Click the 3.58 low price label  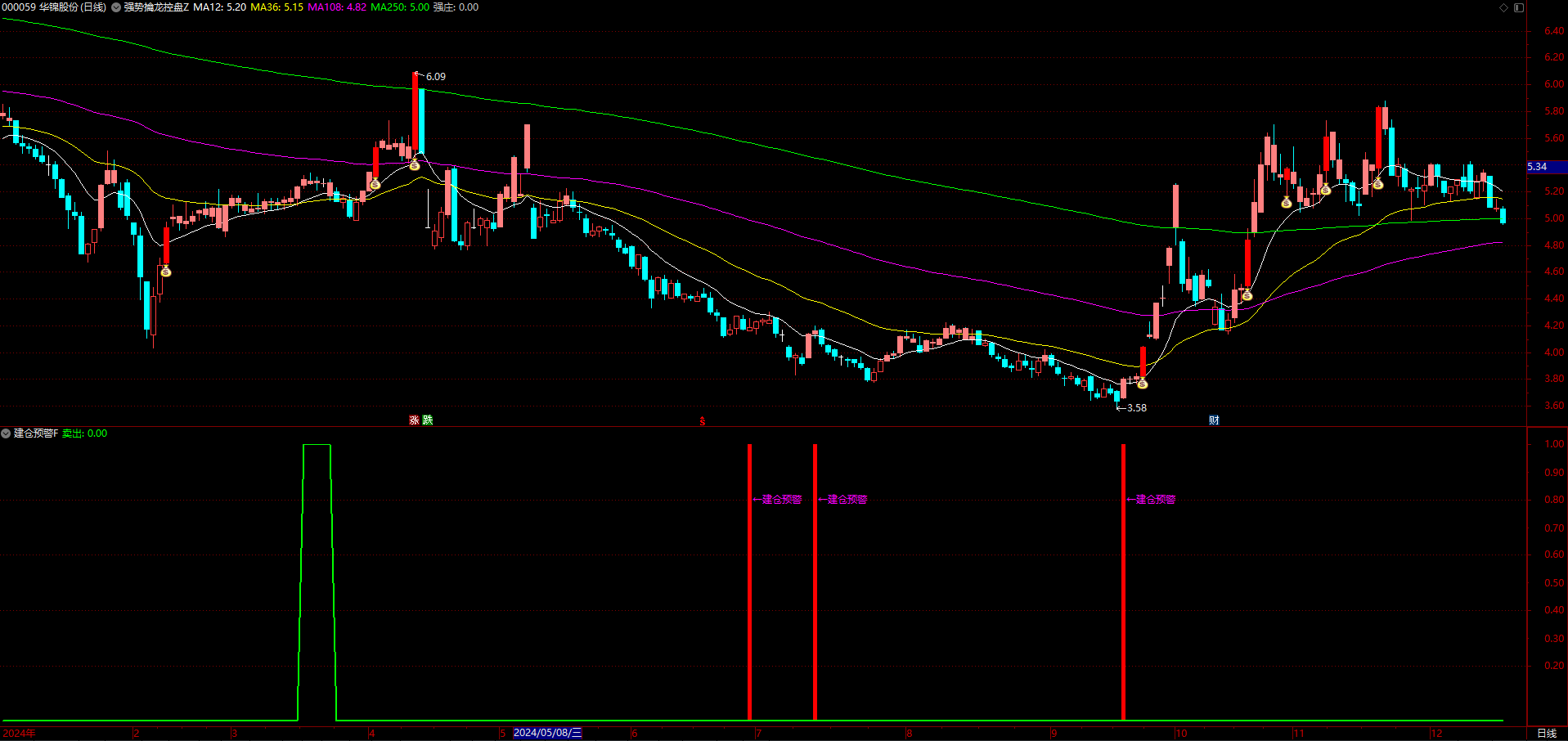(1136, 407)
